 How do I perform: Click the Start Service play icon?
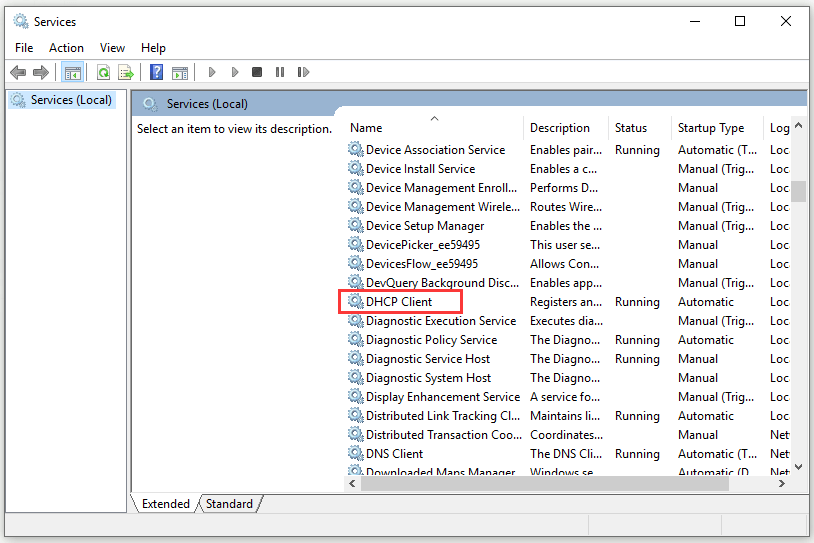tap(212, 72)
